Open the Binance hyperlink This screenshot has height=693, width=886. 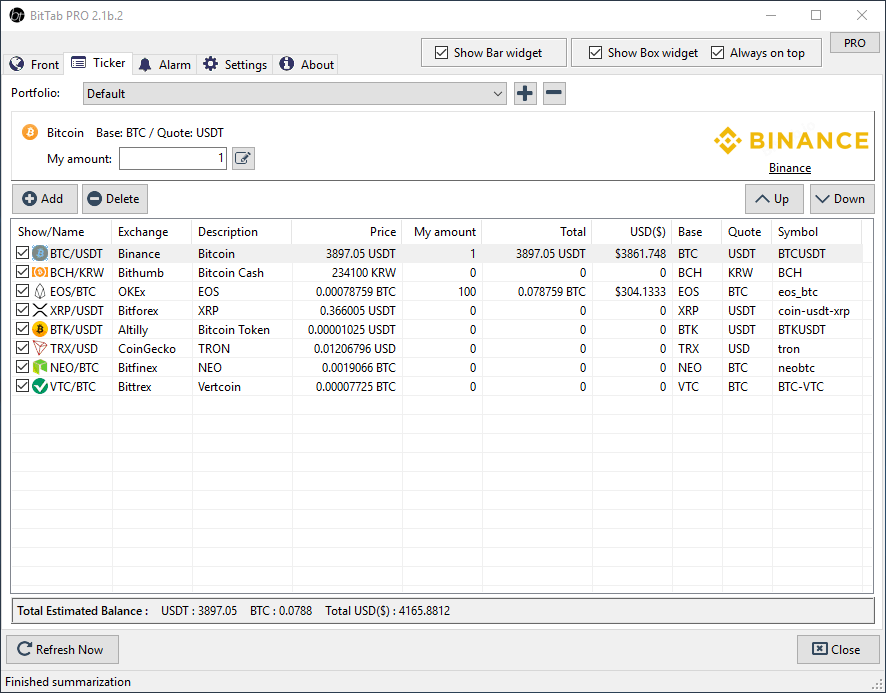(789, 167)
